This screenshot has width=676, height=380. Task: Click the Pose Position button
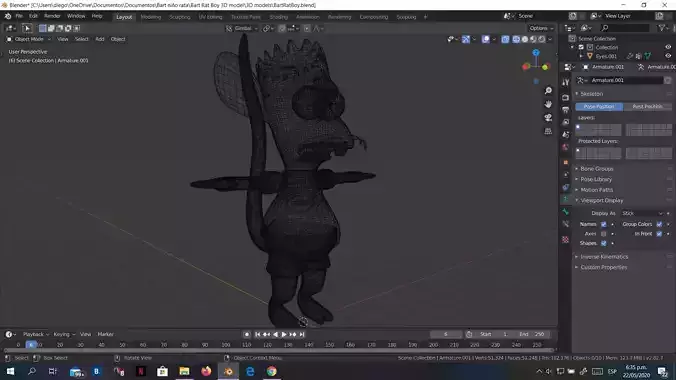point(599,107)
